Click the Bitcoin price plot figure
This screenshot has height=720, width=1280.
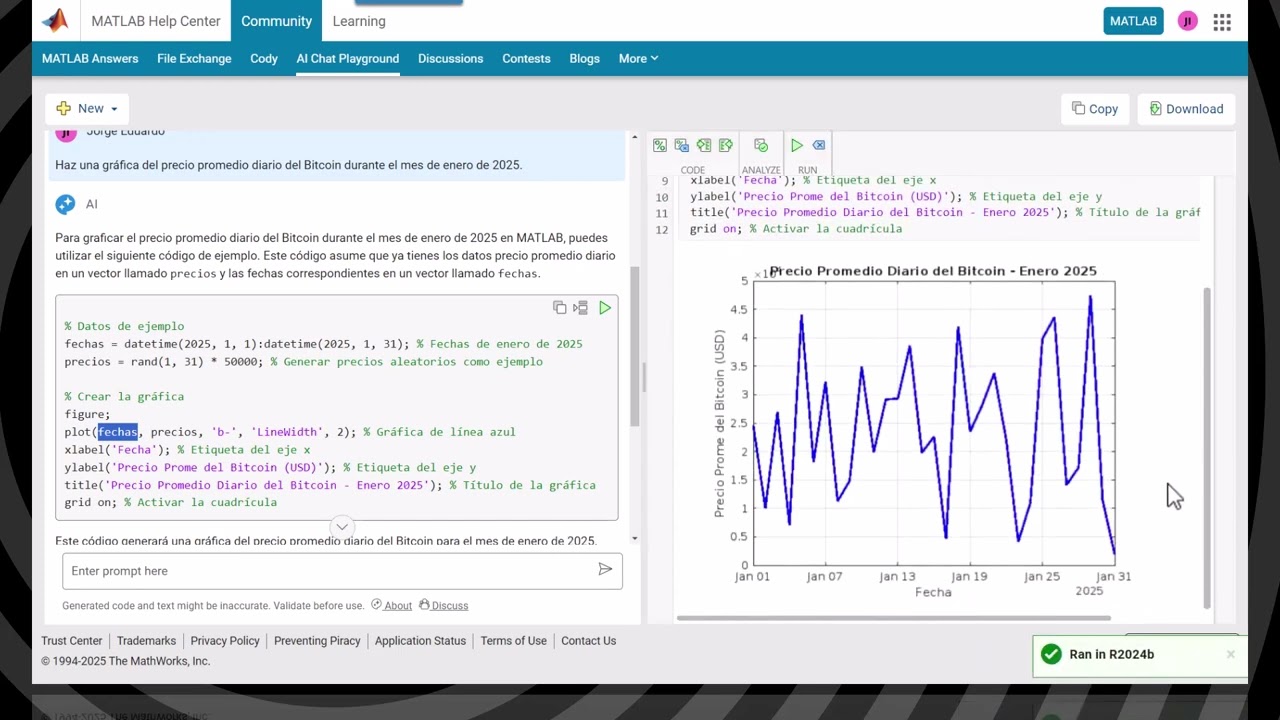[933, 423]
